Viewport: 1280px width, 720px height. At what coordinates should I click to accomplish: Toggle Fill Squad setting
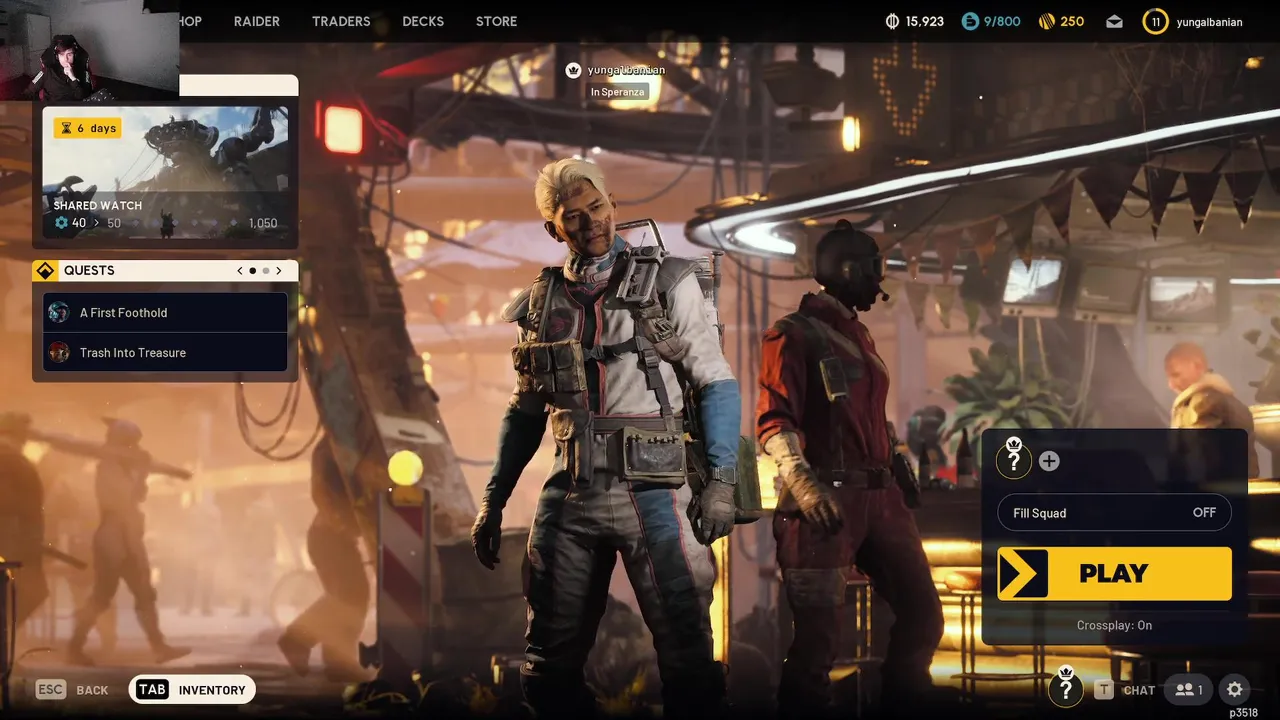pos(1114,513)
